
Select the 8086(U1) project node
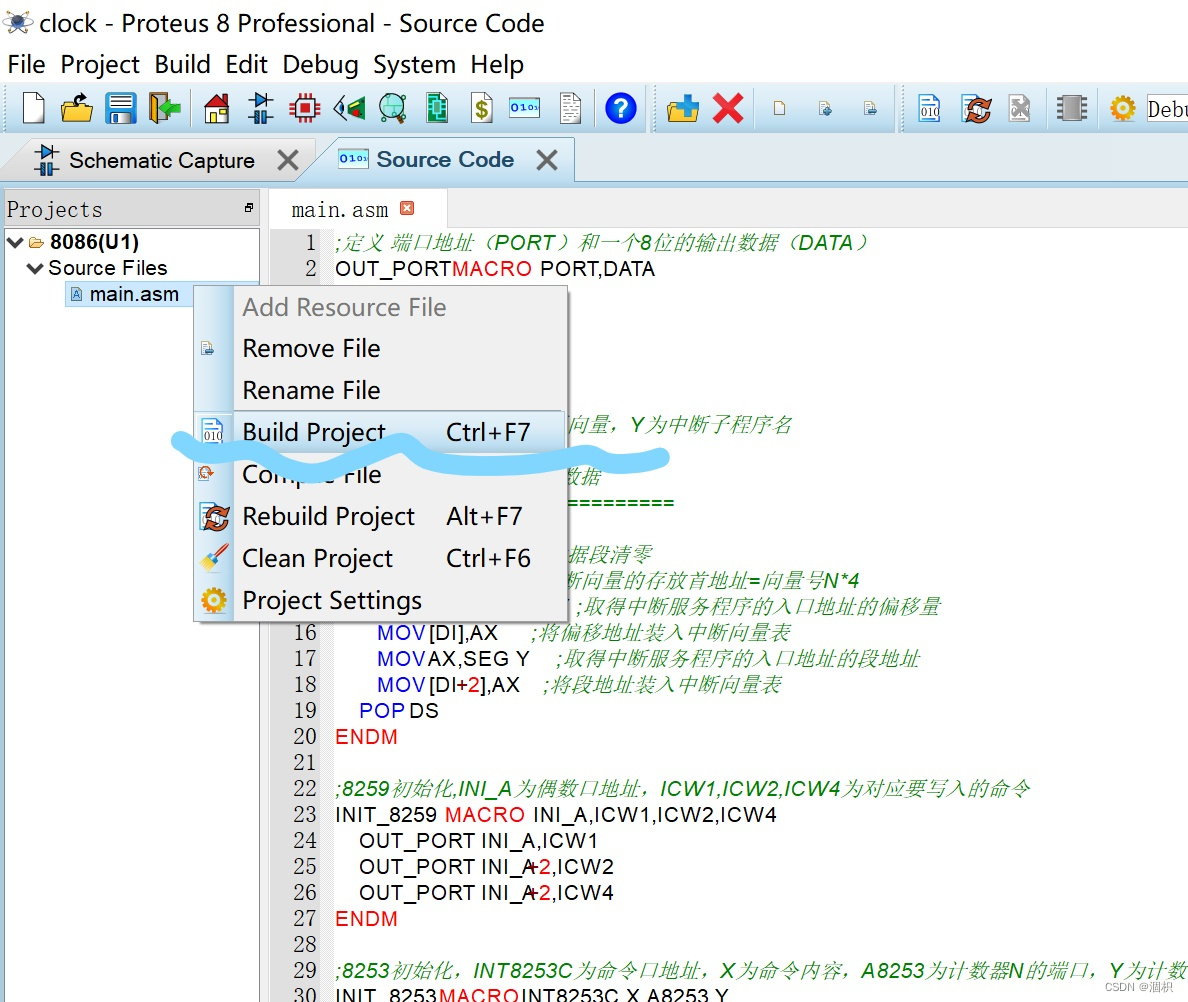coord(94,242)
